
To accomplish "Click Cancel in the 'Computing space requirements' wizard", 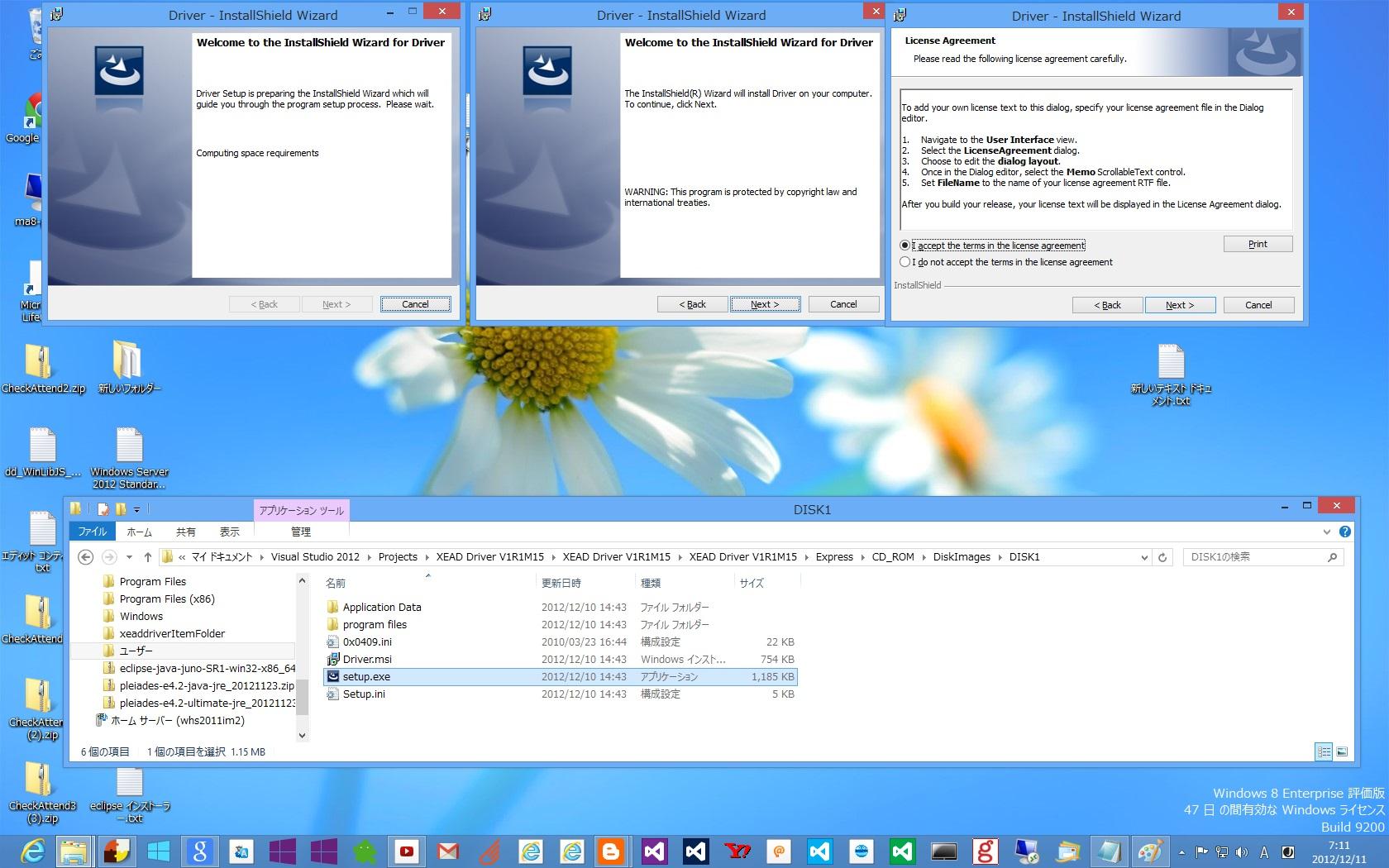I will pos(415,304).
